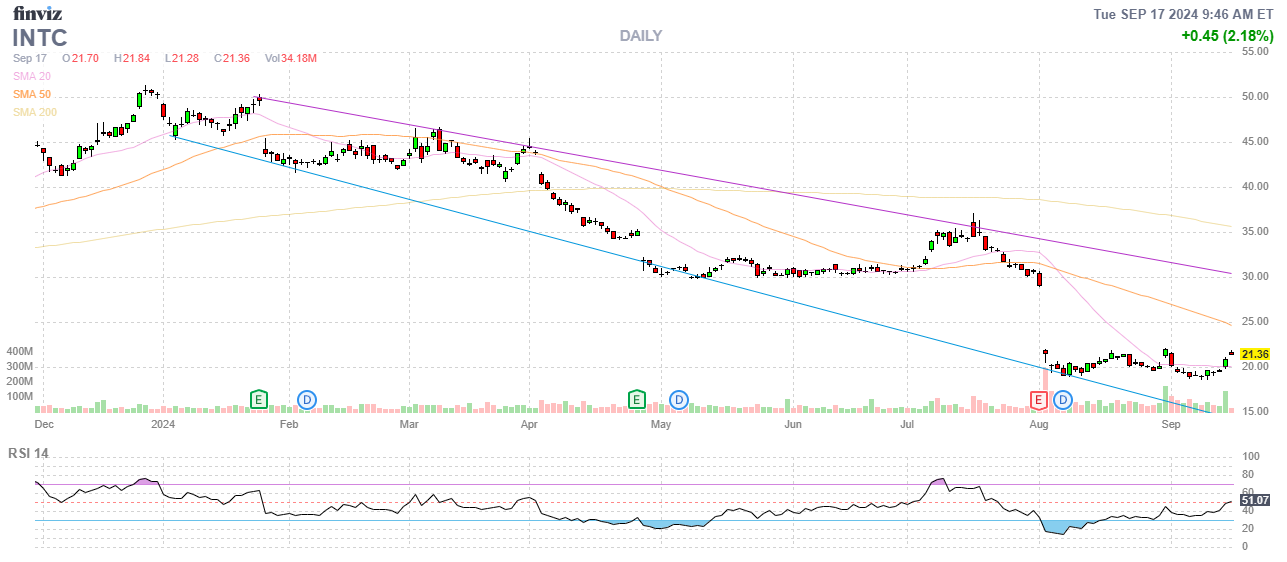Click the green earnings marker in late January
1287x562 pixels.
point(258,400)
